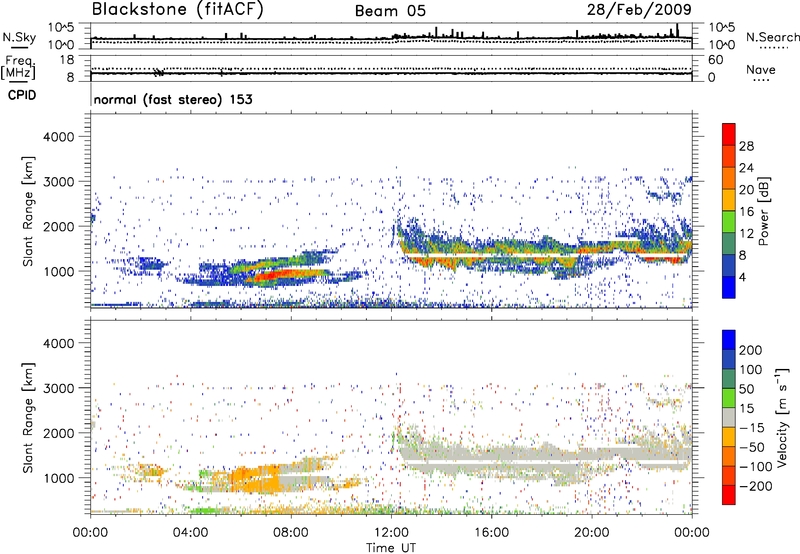Click the 12:00 time axis tick label
Viewport: 800px width, 554px height.
391,533
